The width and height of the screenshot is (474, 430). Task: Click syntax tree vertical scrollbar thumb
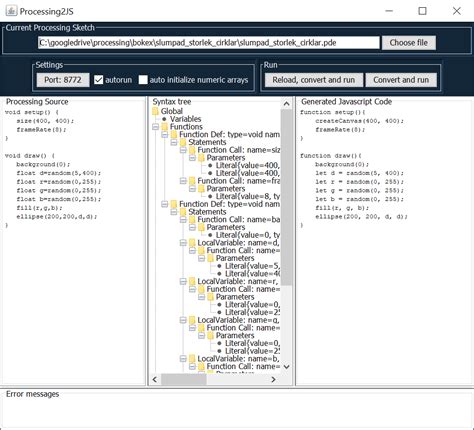click(286, 197)
